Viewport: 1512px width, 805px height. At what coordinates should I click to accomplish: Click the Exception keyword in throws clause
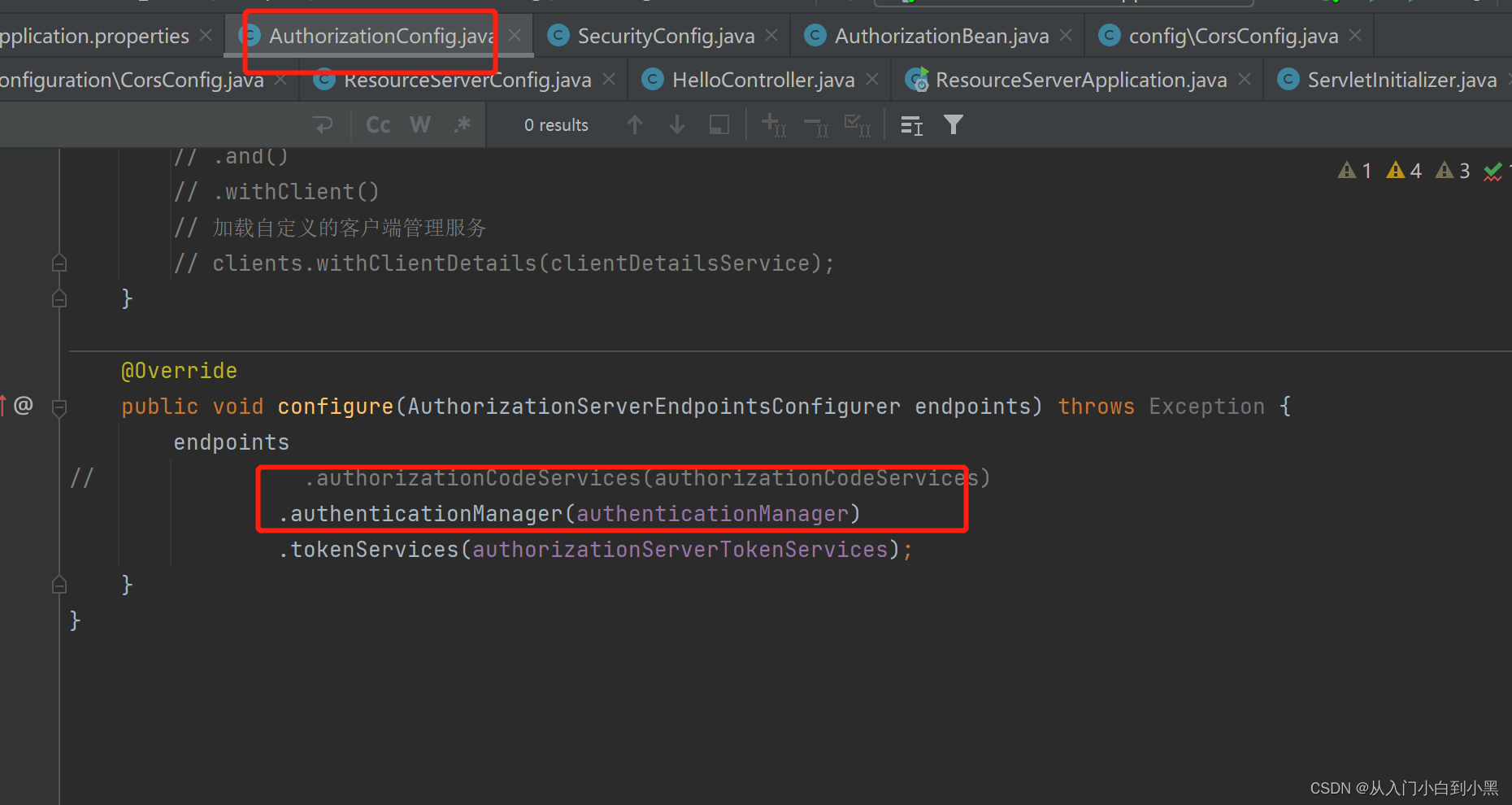pyautogui.click(x=1206, y=407)
